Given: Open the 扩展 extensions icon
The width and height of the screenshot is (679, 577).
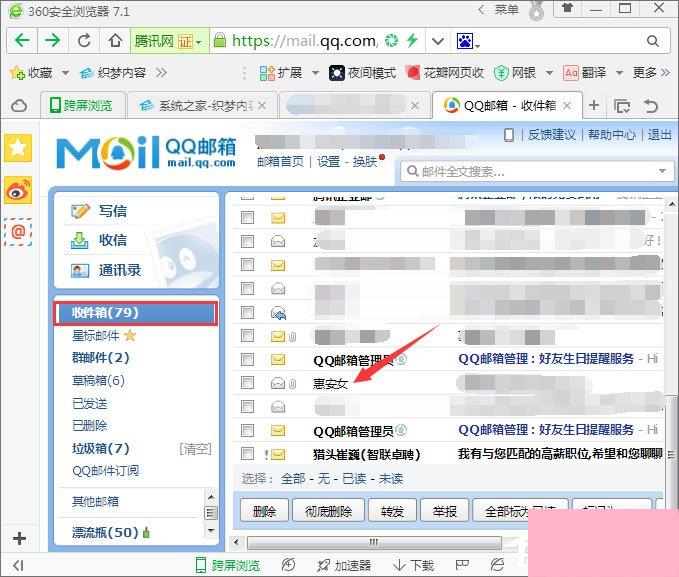Looking at the screenshot, I should (267, 73).
